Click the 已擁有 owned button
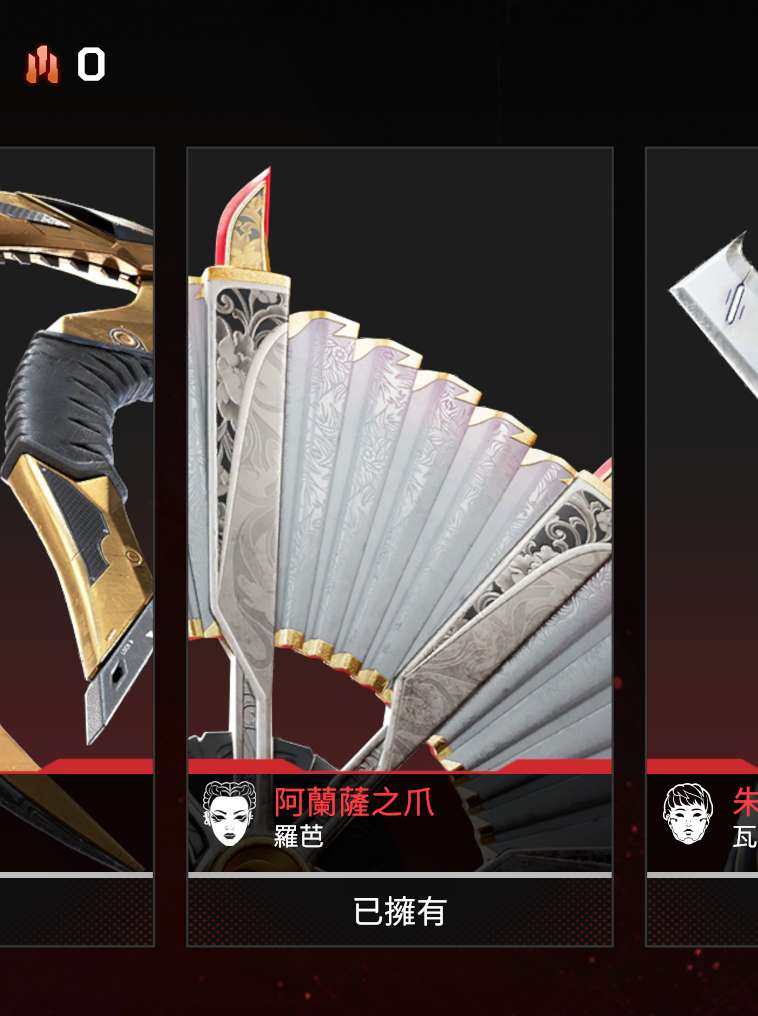The image size is (758, 1016). point(400,912)
